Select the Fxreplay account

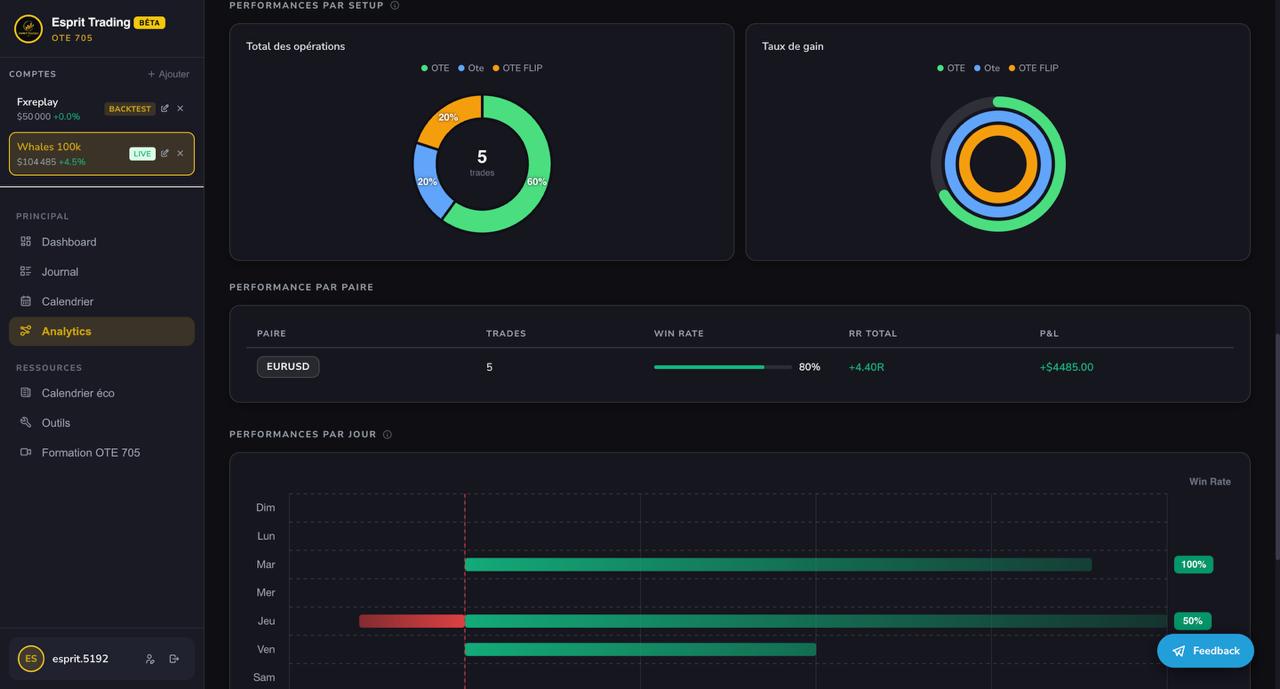102,109
